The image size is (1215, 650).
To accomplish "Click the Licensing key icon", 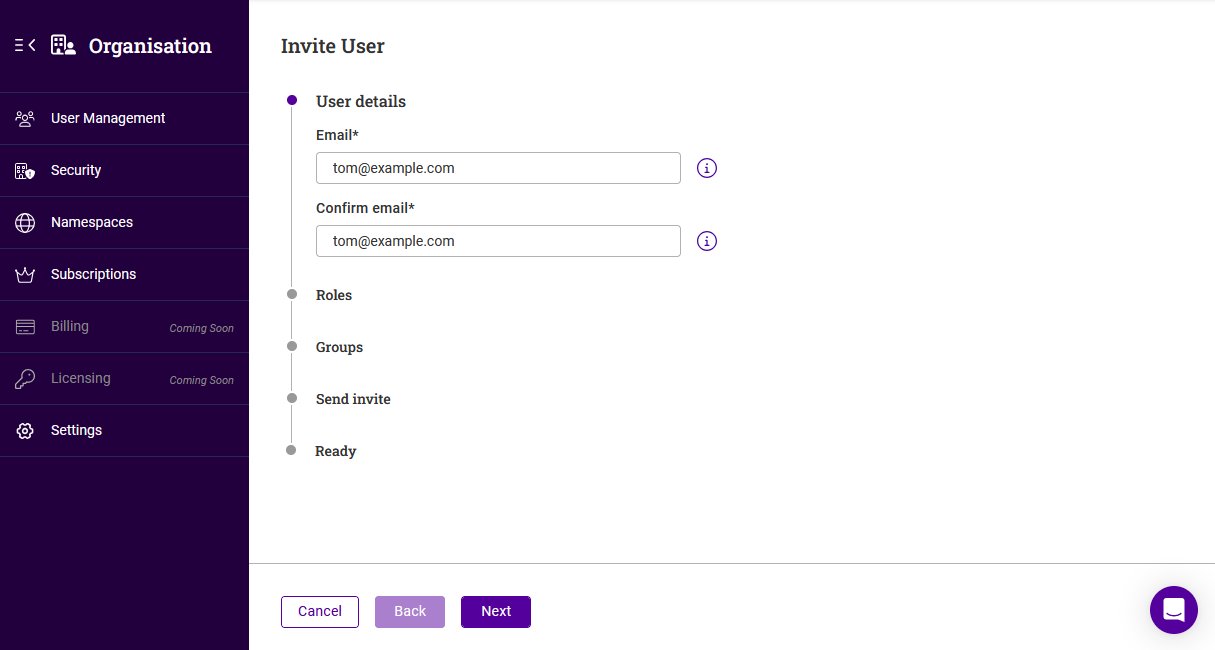I will (x=25, y=378).
